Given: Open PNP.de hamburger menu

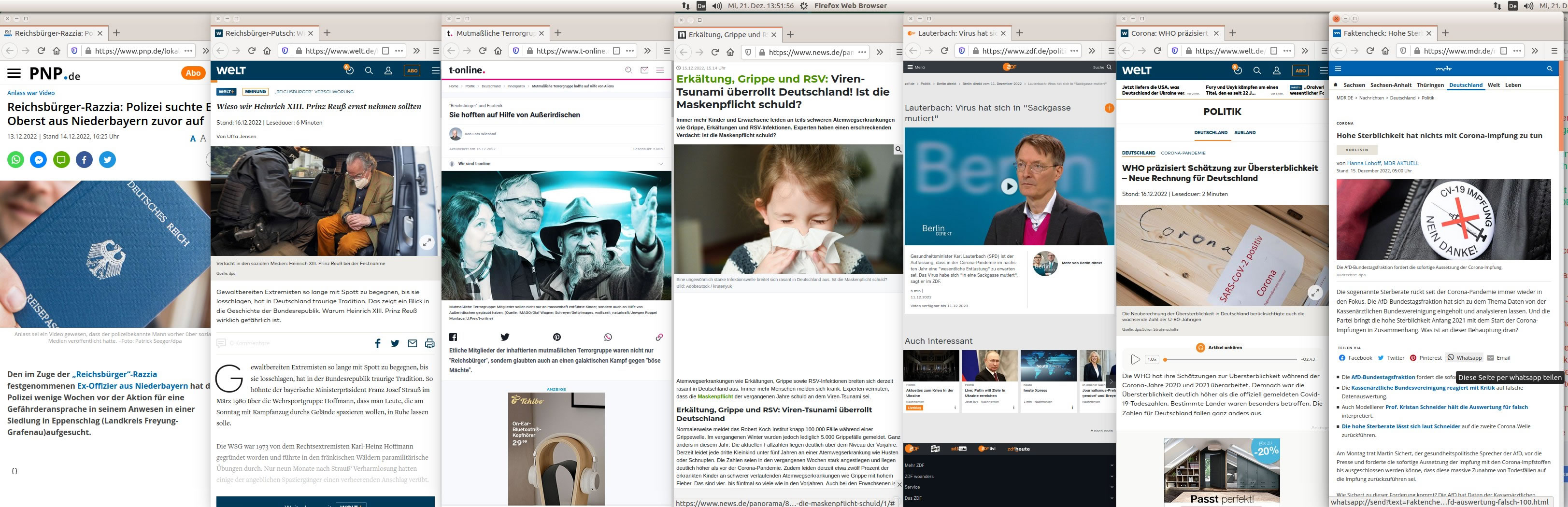Looking at the screenshot, I should [x=14, y=74].
